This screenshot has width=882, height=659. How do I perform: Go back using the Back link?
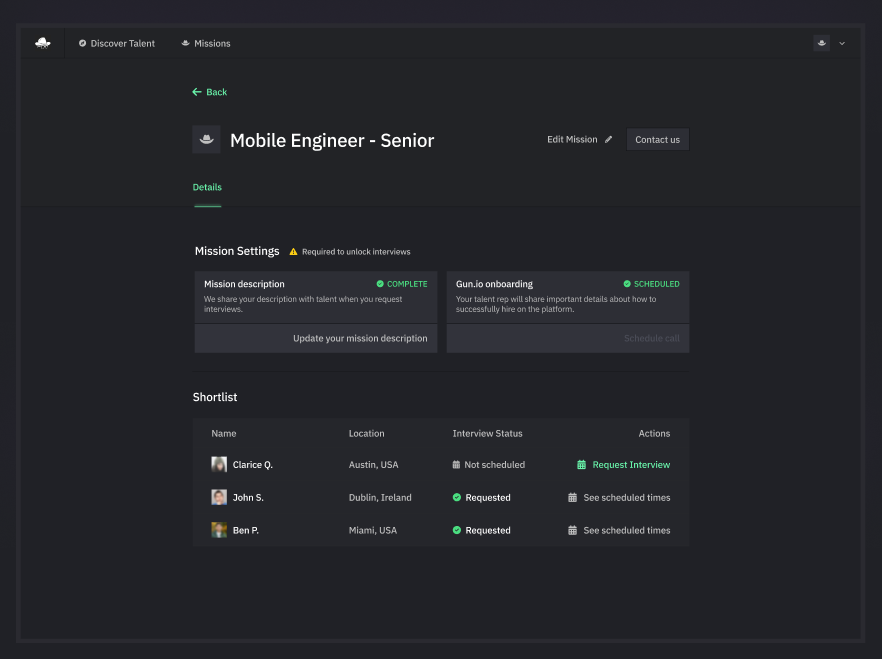(x=210, y=92)
